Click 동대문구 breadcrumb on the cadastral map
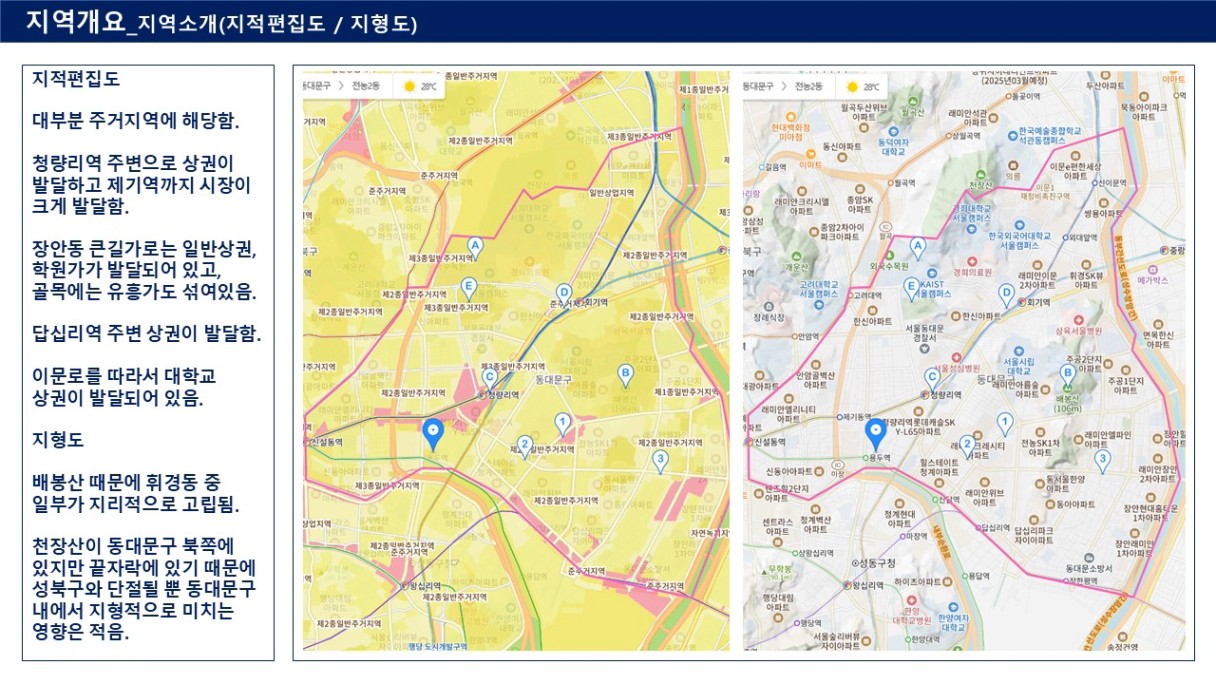The image size is (1216, 684). click(319, 86)
